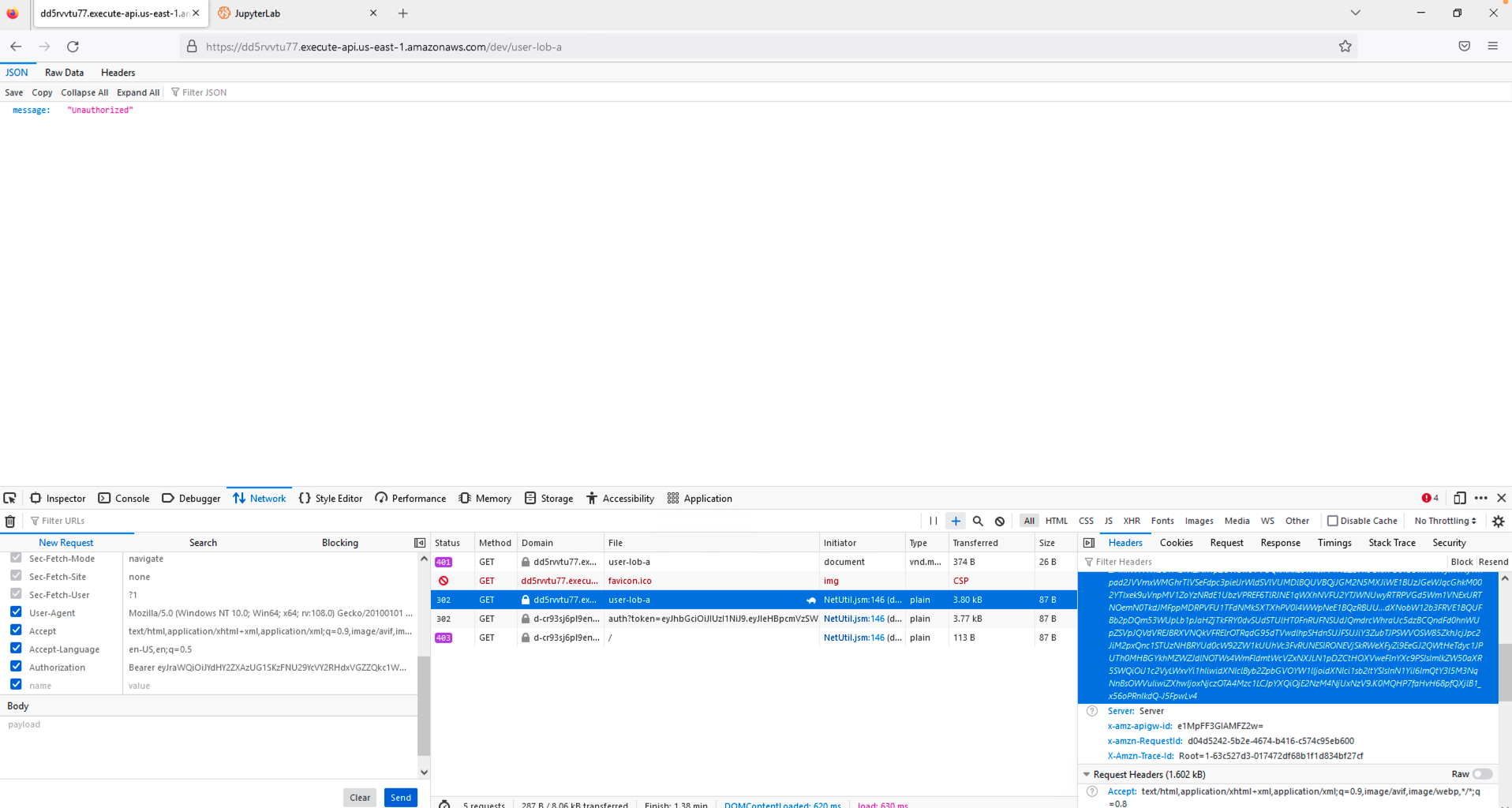Close the developer tools panel
Viewport: 1512px width, 808px height.
click(x=1502, y=499)
